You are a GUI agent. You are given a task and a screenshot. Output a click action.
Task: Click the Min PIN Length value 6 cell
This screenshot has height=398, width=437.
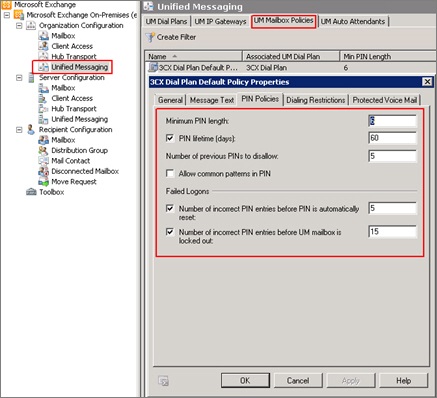(346, 68)
